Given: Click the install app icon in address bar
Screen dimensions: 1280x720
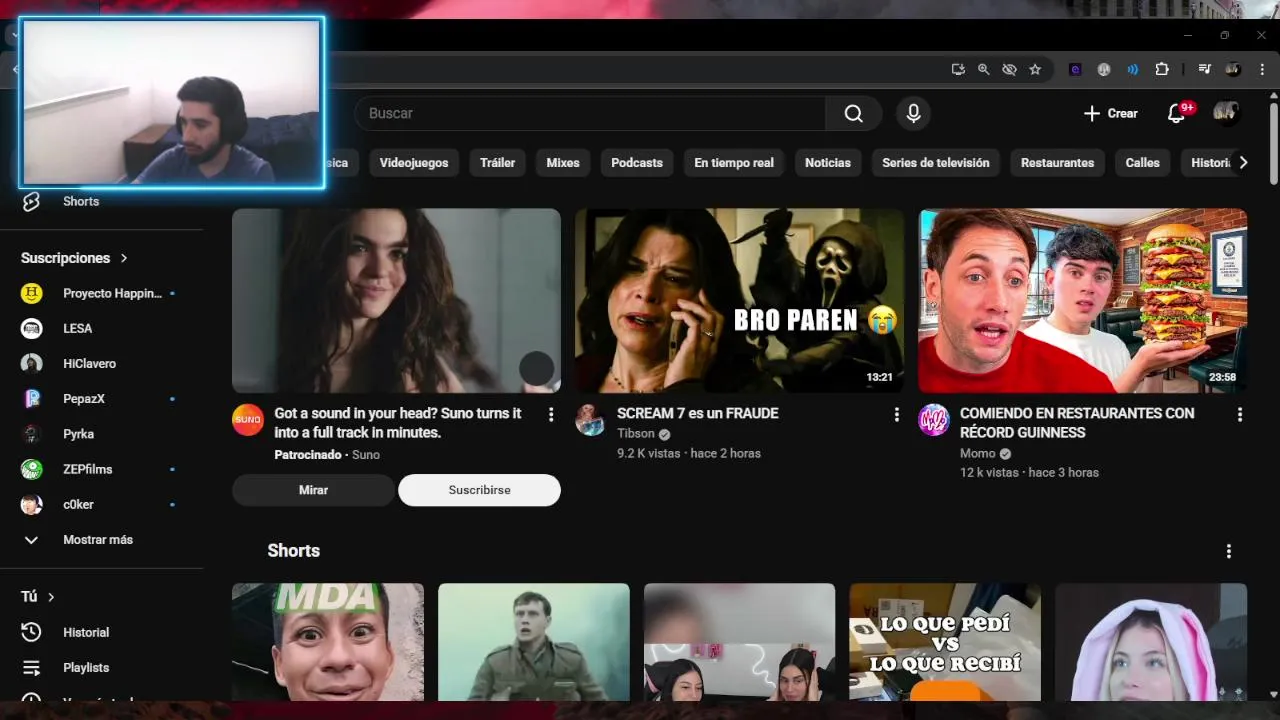Looking at the screenshot, I should click(x=958, y=69).
